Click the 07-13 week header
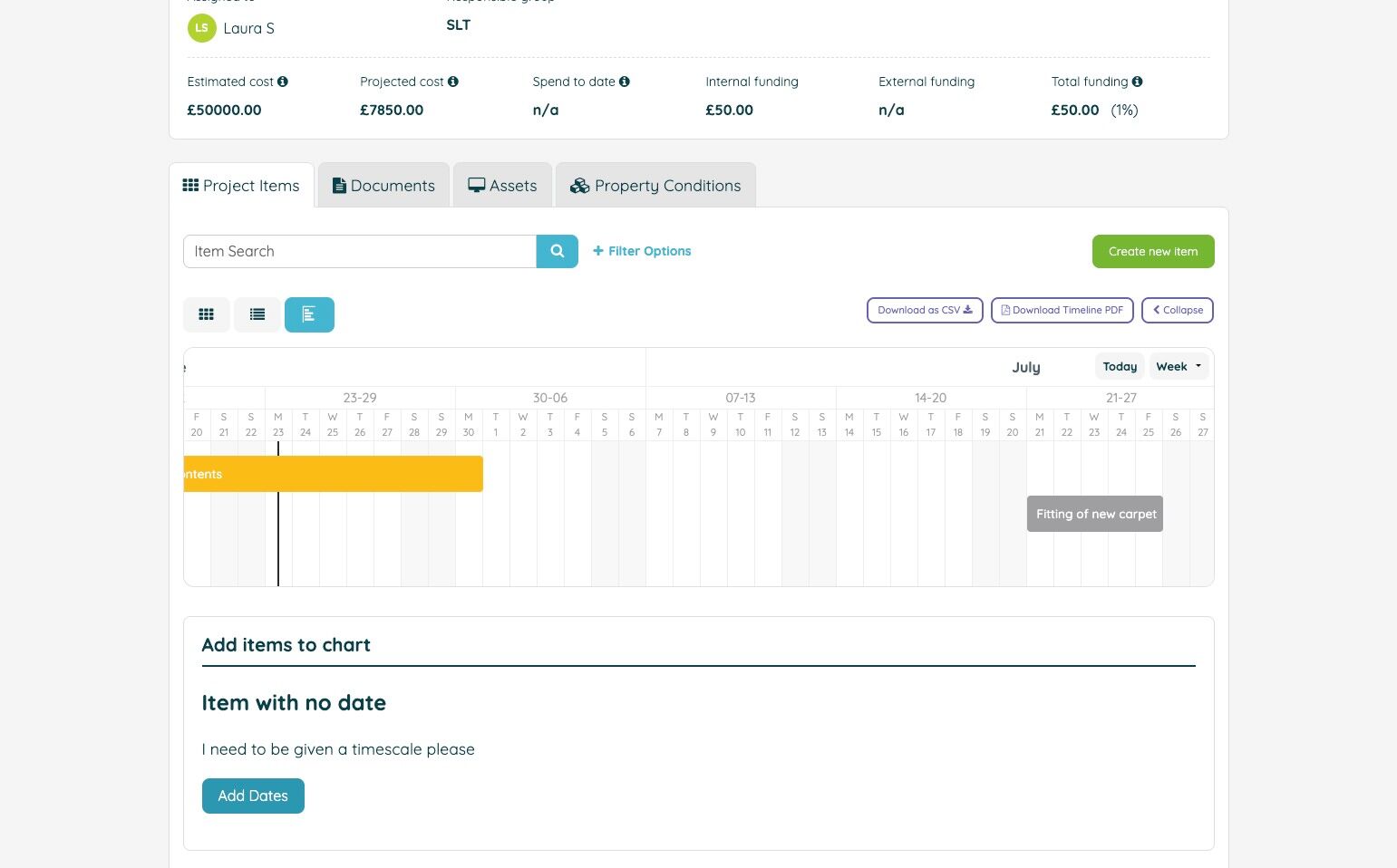1397x868 pixels. click(x=741, y=398)
